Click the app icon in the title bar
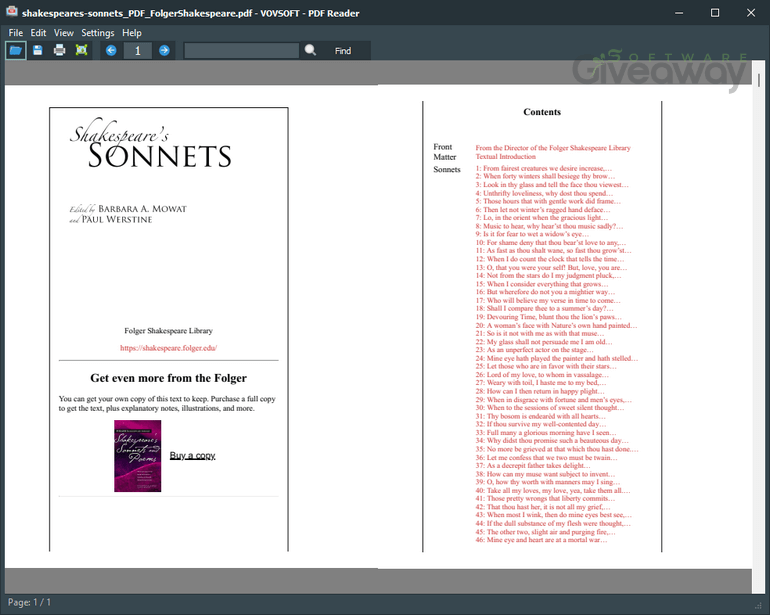Image resolution: width=770 pixels, height=615 pixels. pyautogui.click(x=11, y=12)
